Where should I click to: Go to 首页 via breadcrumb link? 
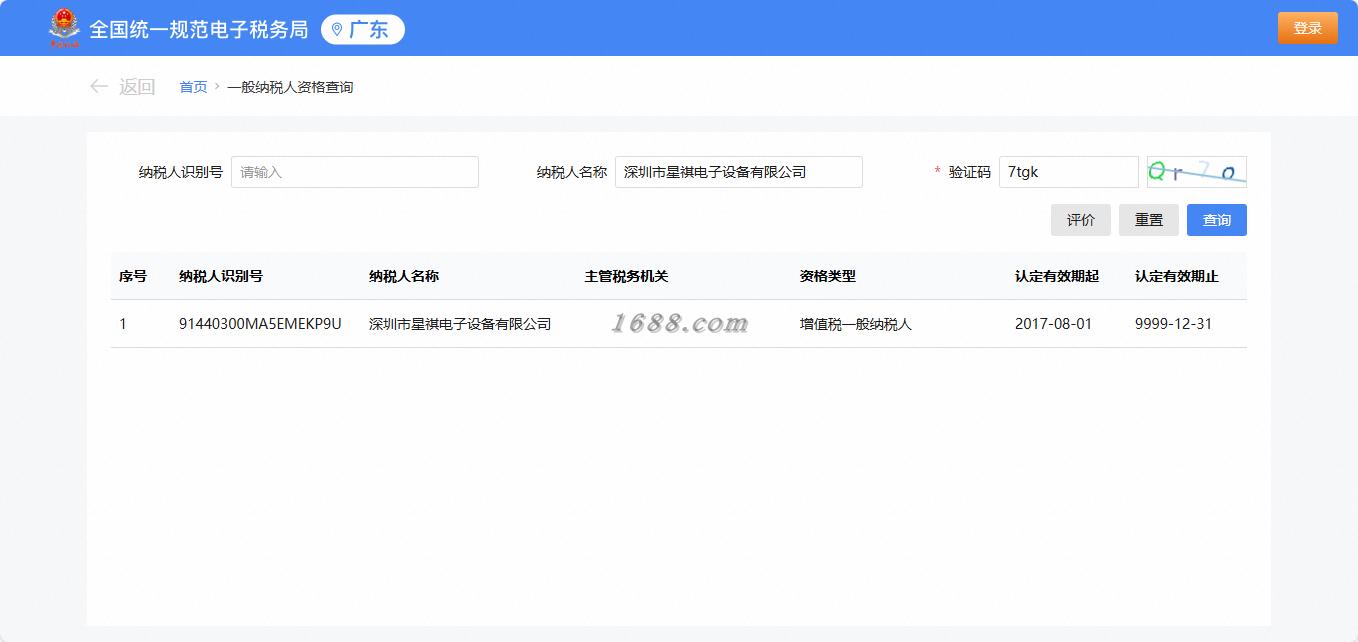tap(193, 87)
